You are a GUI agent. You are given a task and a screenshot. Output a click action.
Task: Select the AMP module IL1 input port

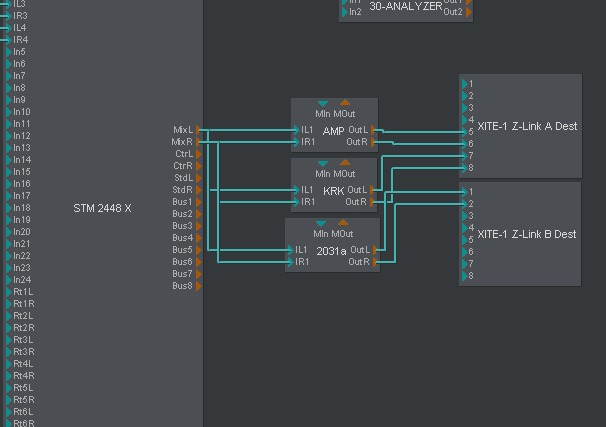296,130
